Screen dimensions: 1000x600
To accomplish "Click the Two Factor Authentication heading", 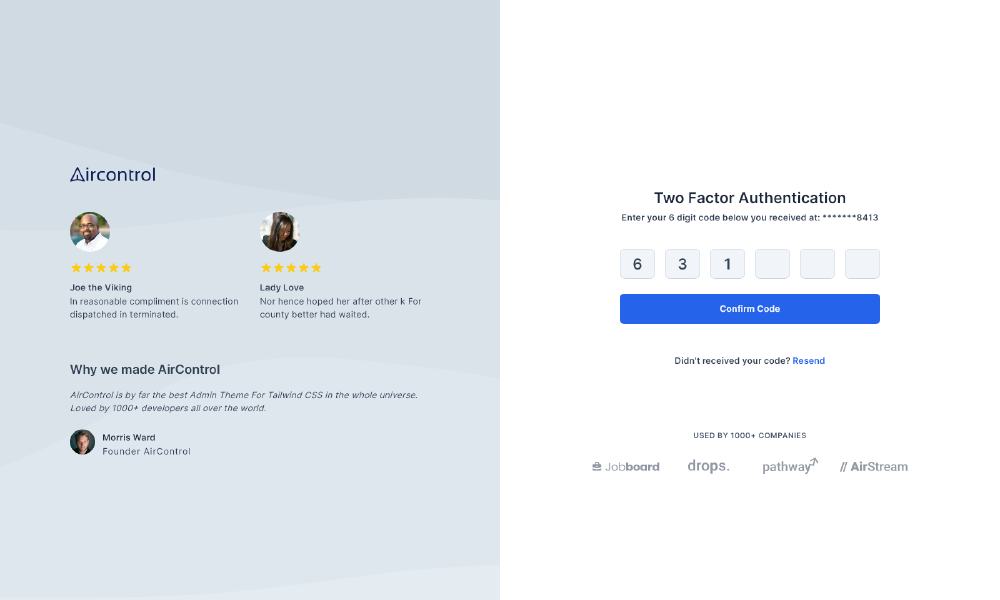I will [x=750, y=198].
